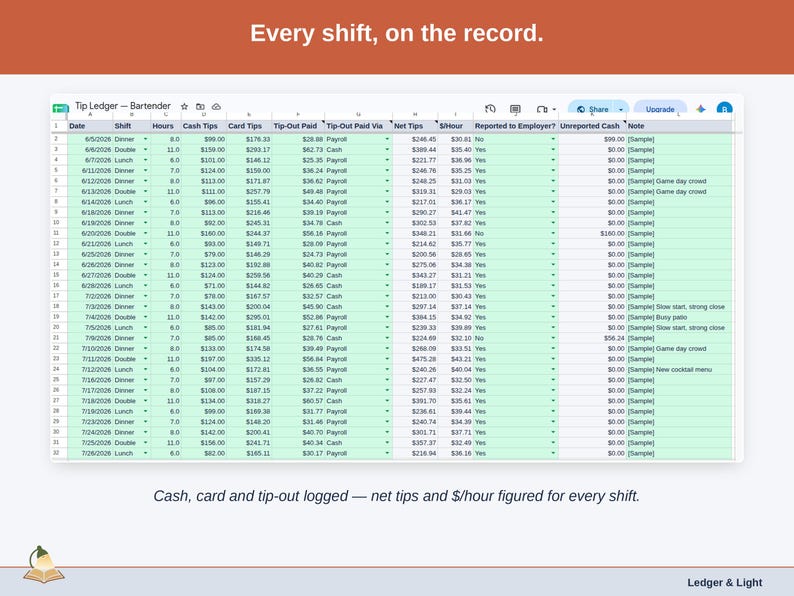The height and width of the screenshot is (596, 794).
Task: Click the $60.57 tip-out paid cell
Action: point(298,401)
